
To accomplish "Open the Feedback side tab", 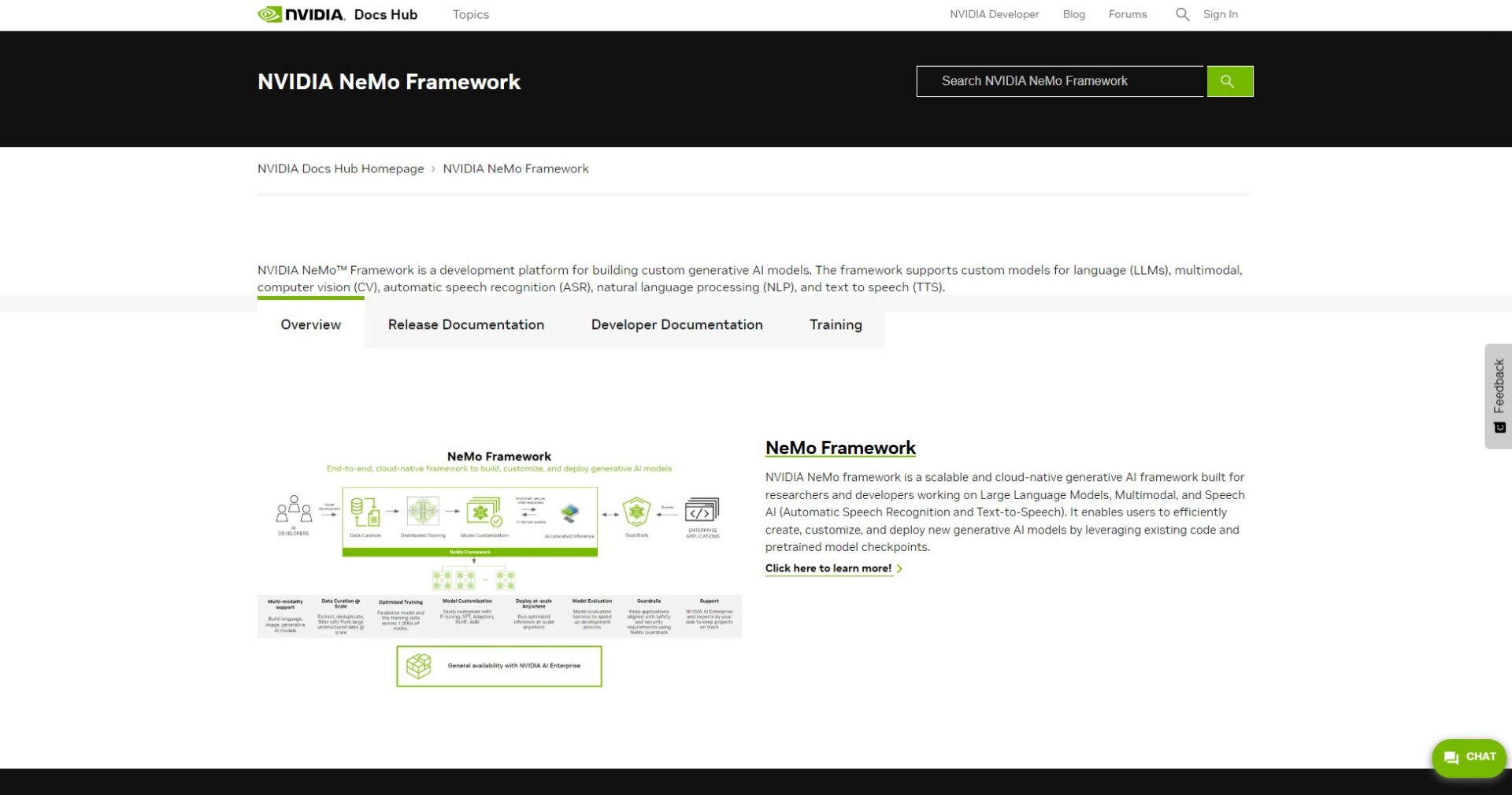I will point(1498,395).
